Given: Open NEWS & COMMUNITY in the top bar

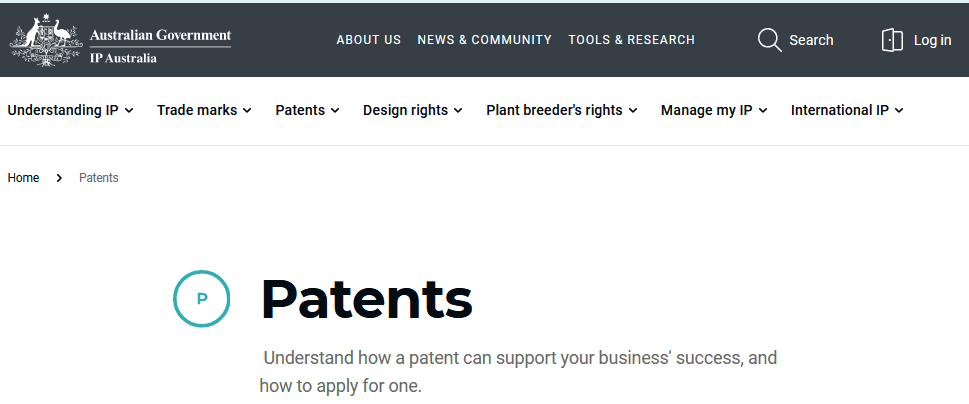Looking at the screenshot, I should click(484, 40).
